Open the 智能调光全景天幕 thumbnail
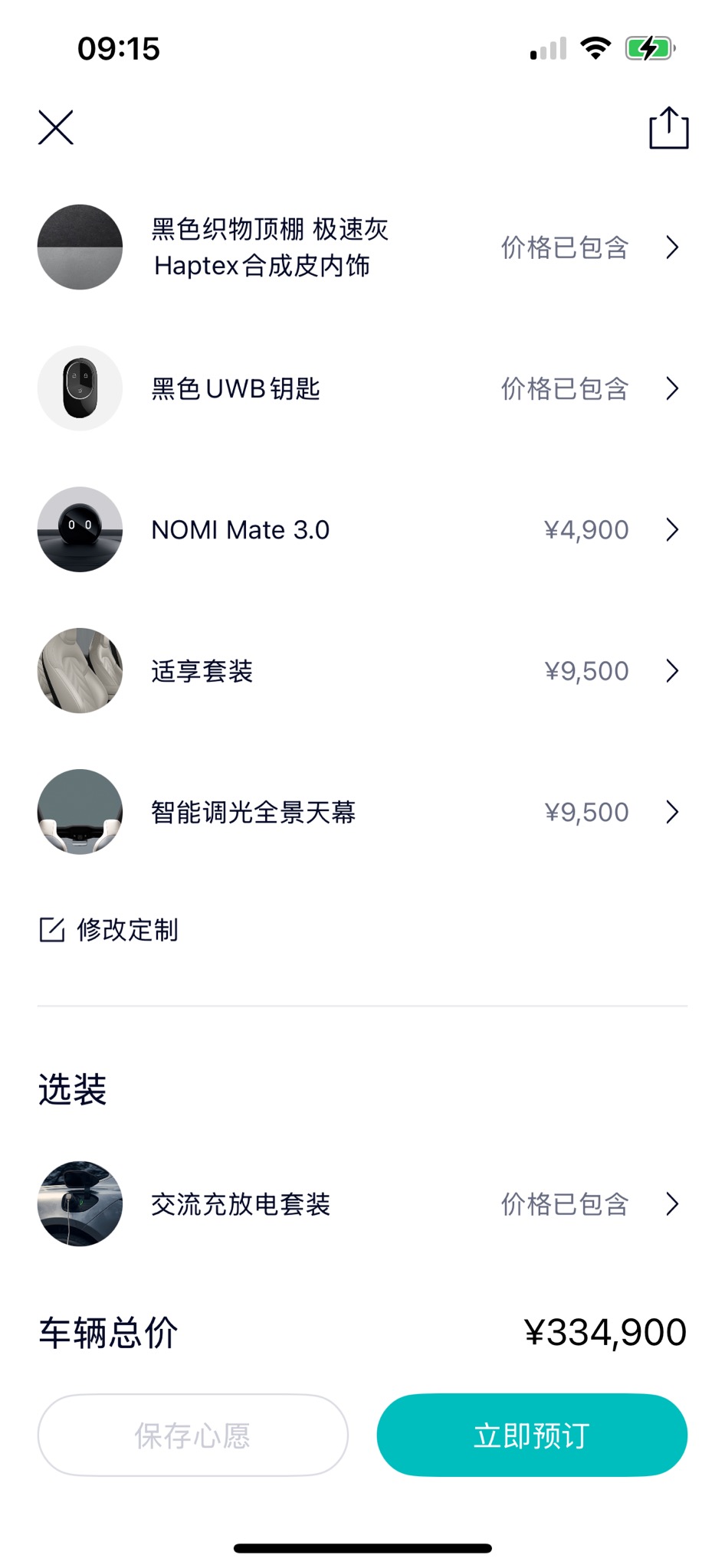 [80, 811]
